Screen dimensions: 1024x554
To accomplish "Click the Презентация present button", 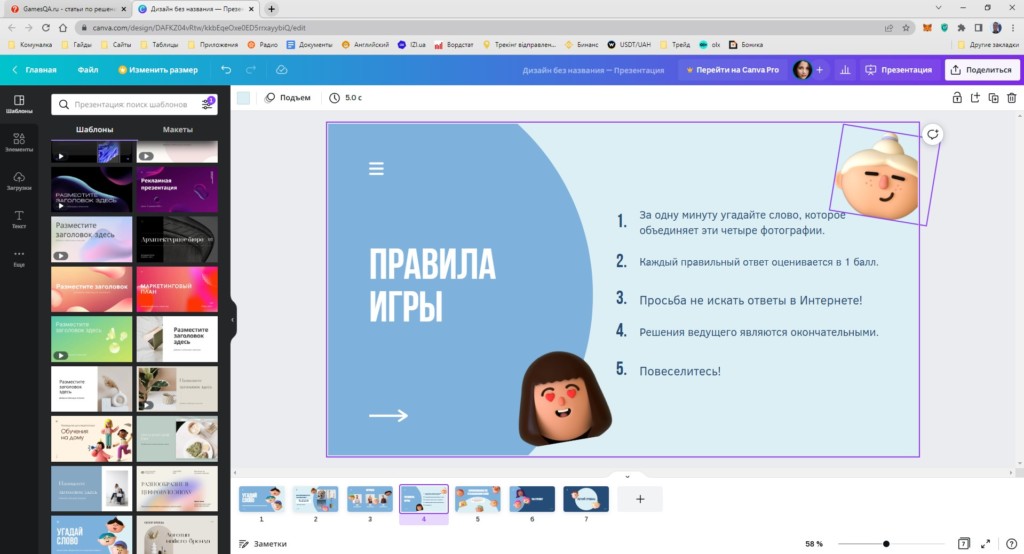I will (899, 70).
